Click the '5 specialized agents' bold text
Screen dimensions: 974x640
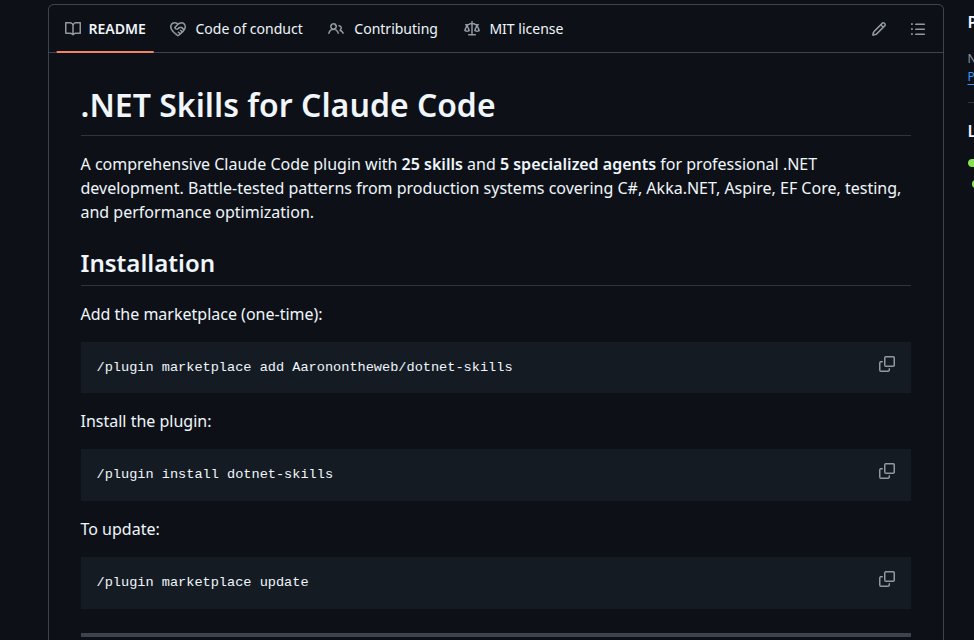tap(578, 164)
